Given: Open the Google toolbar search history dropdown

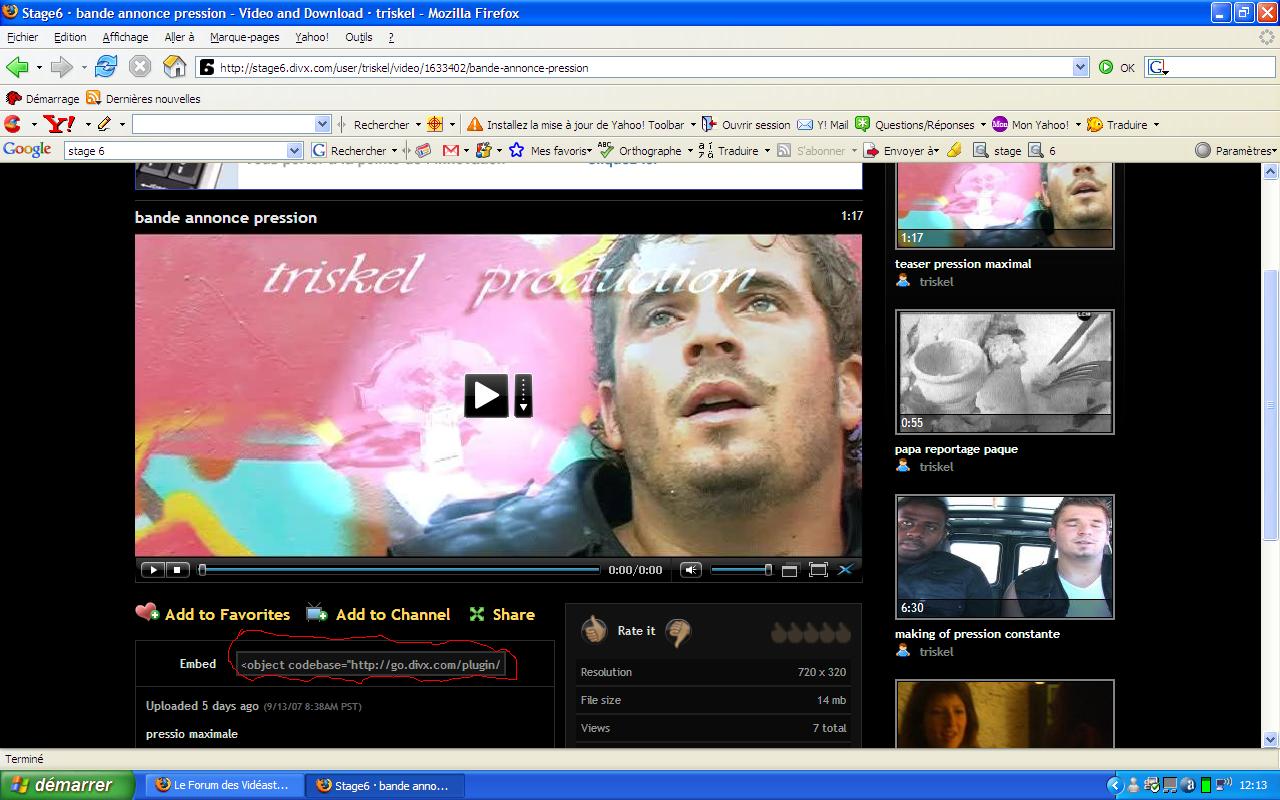Looking at the screenshot, I should tap(294, 150).
